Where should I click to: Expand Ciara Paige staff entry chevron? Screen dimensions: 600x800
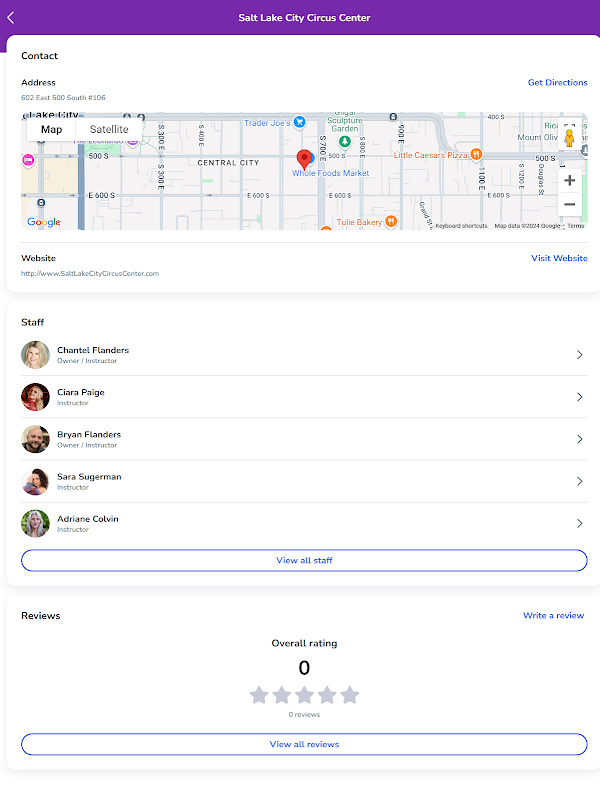coord(580,397)
